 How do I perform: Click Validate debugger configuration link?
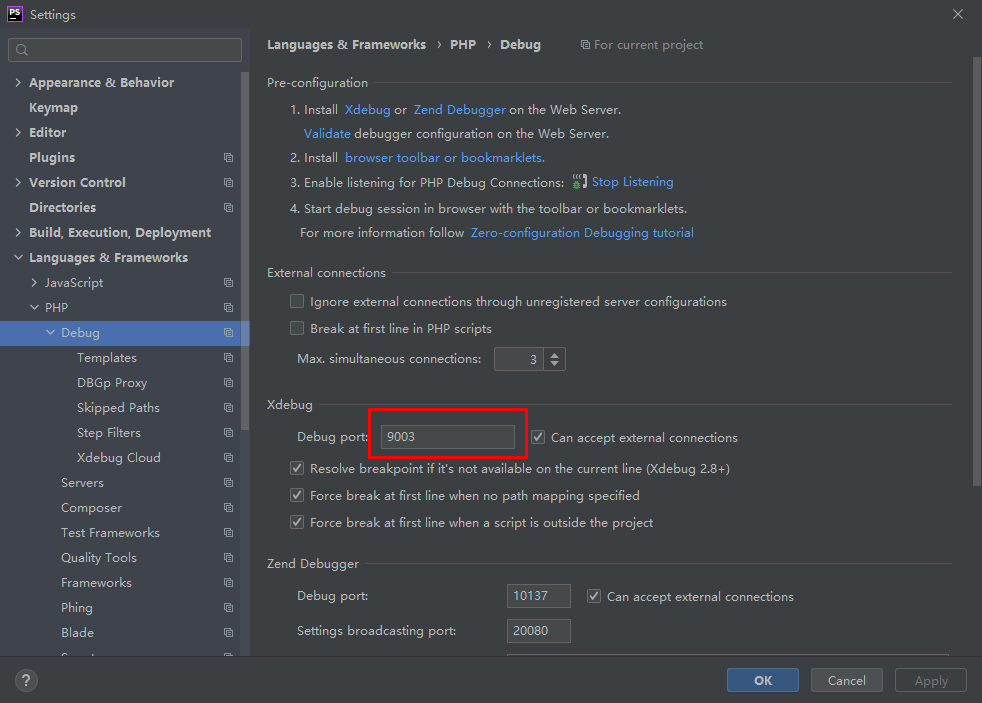pyautogui.click(x=327, y=133)
